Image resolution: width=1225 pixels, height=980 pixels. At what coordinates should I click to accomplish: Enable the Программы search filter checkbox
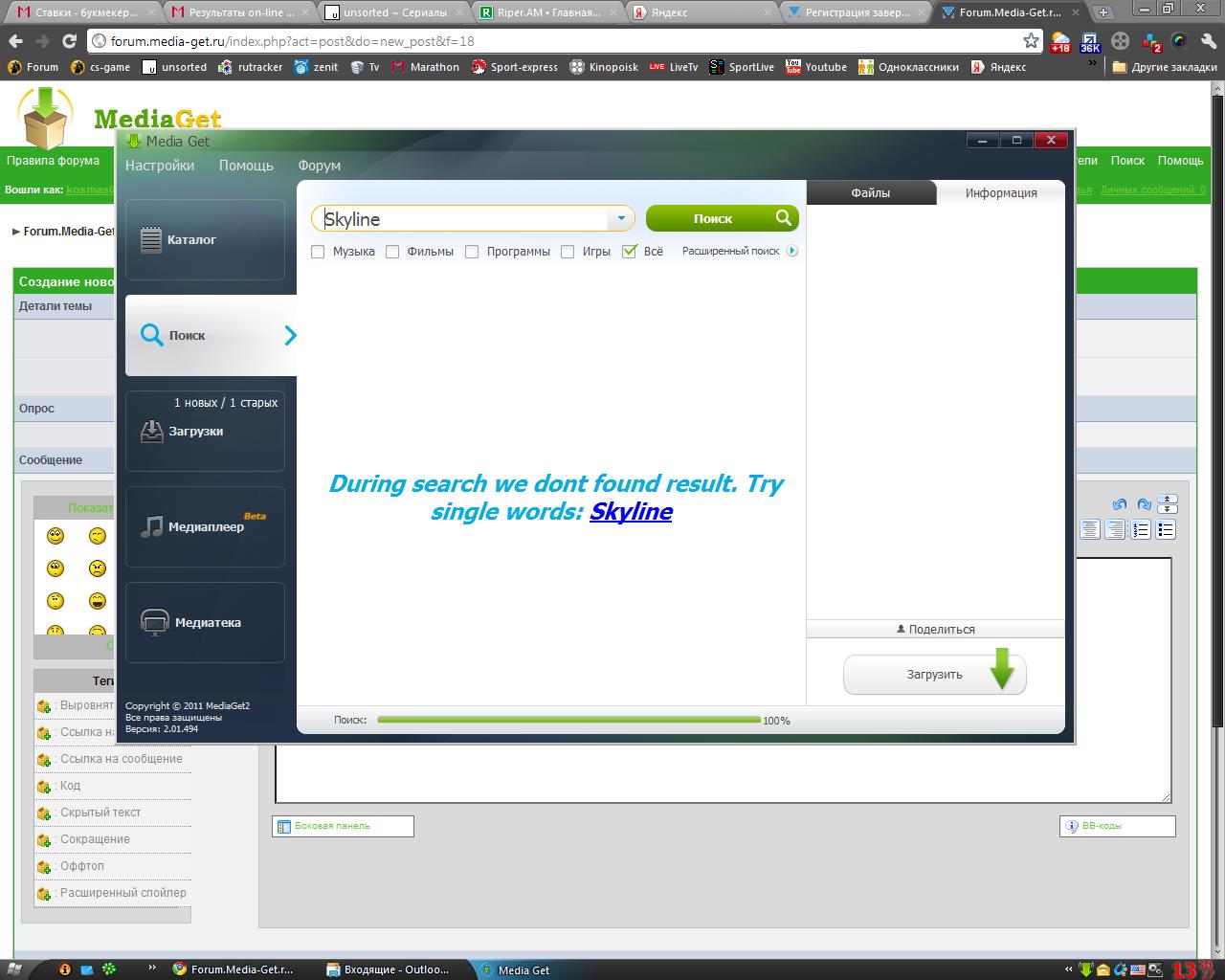[x=472, y=252]
